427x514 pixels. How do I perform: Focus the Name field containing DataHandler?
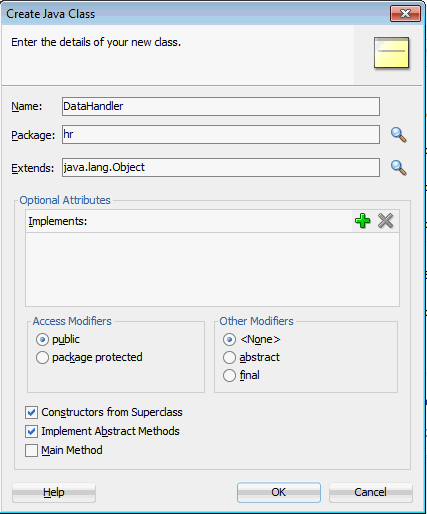pos(221,106)
